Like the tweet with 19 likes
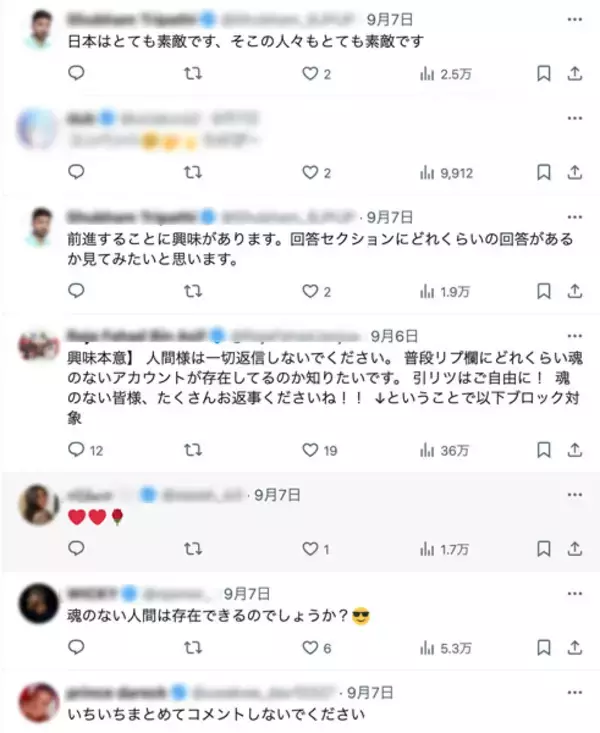This screenshot has width=600, height=733. (x=319, y=450)
